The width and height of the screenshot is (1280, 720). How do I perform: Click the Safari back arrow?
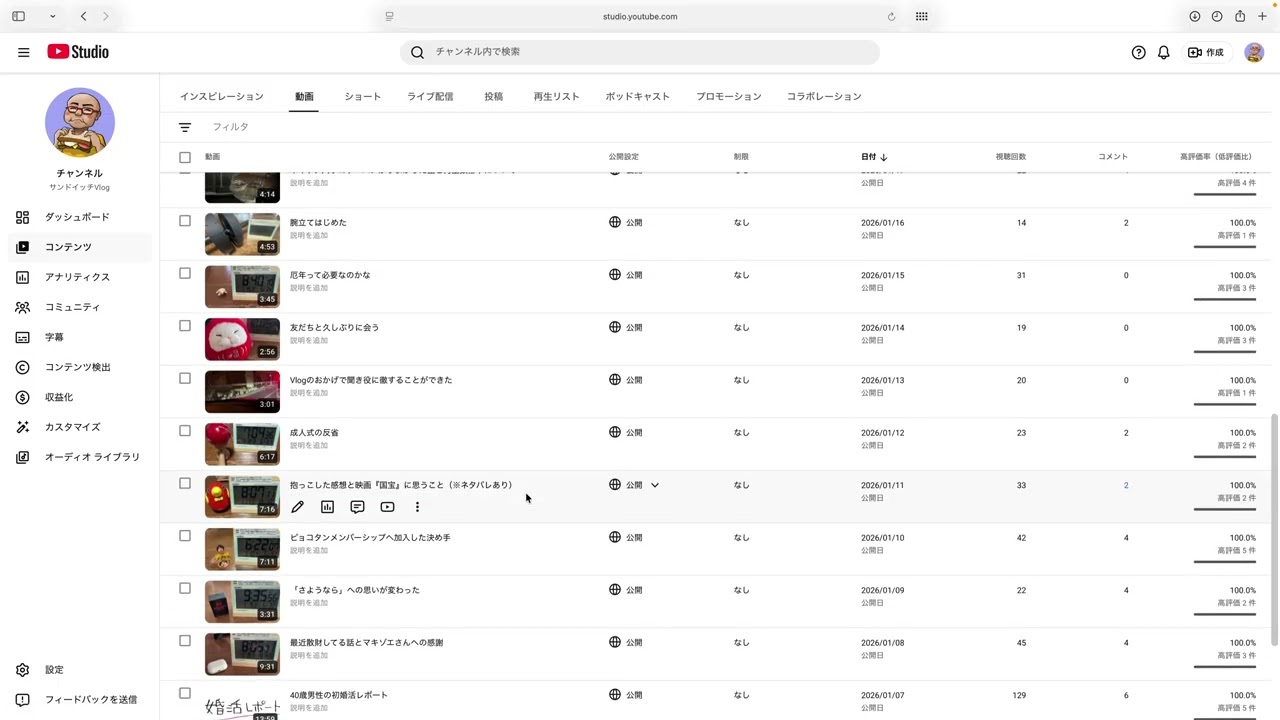(x=83, y=16)
